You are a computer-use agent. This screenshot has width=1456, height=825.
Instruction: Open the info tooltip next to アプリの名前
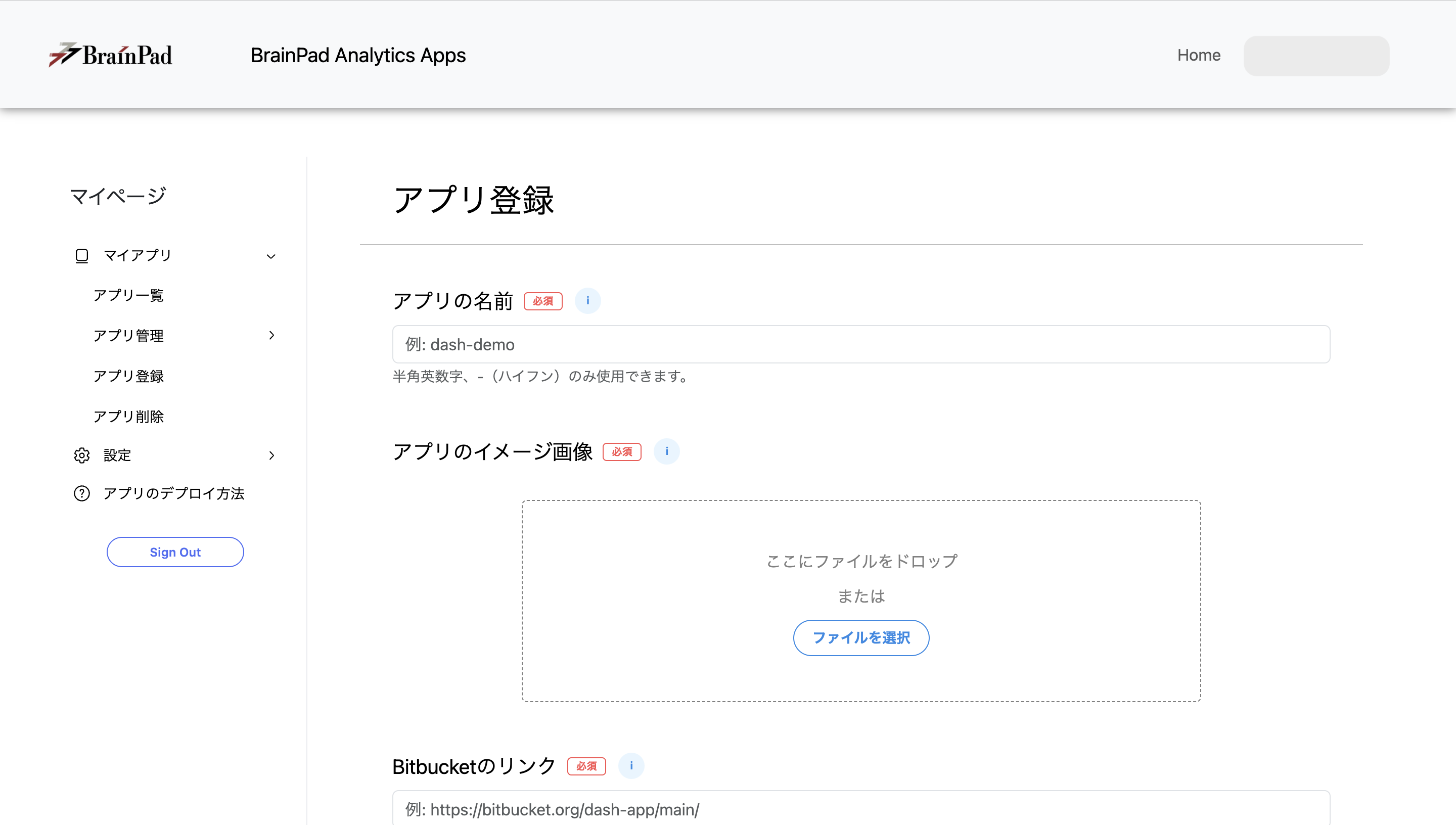pos(587,301)
